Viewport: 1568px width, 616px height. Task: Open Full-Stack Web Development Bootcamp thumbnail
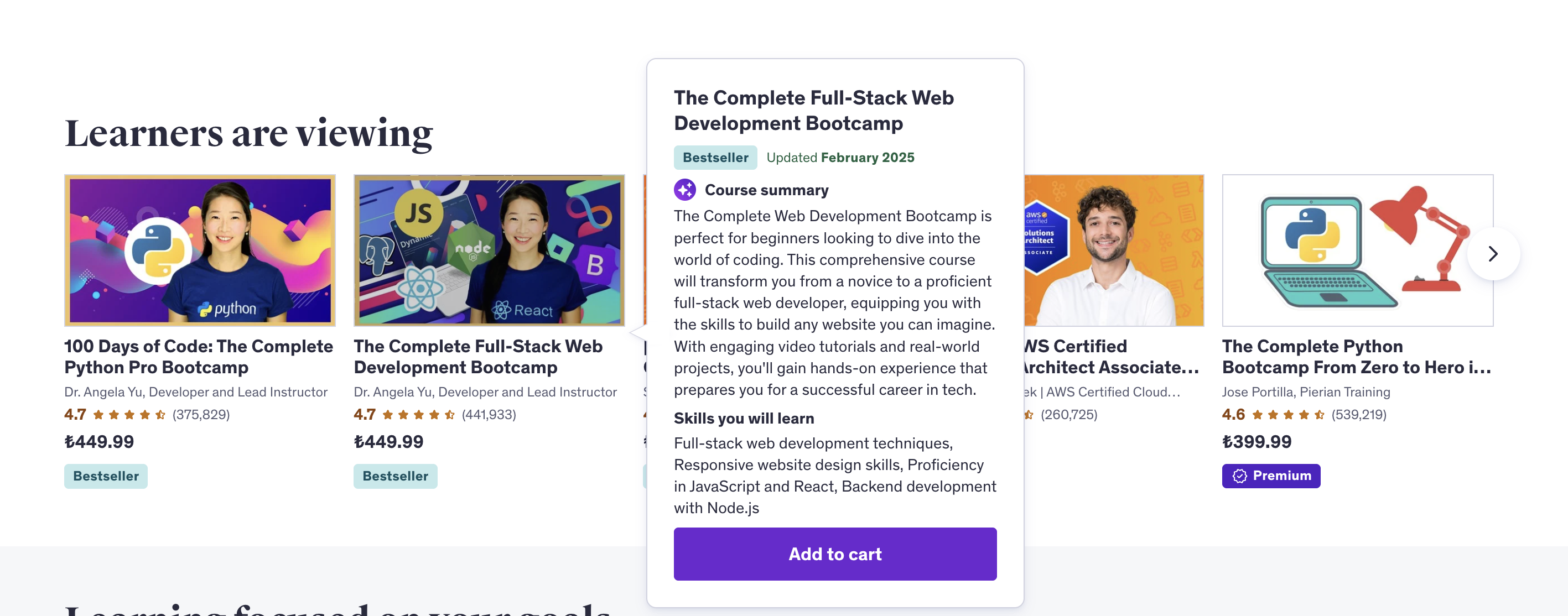(489, 250)
